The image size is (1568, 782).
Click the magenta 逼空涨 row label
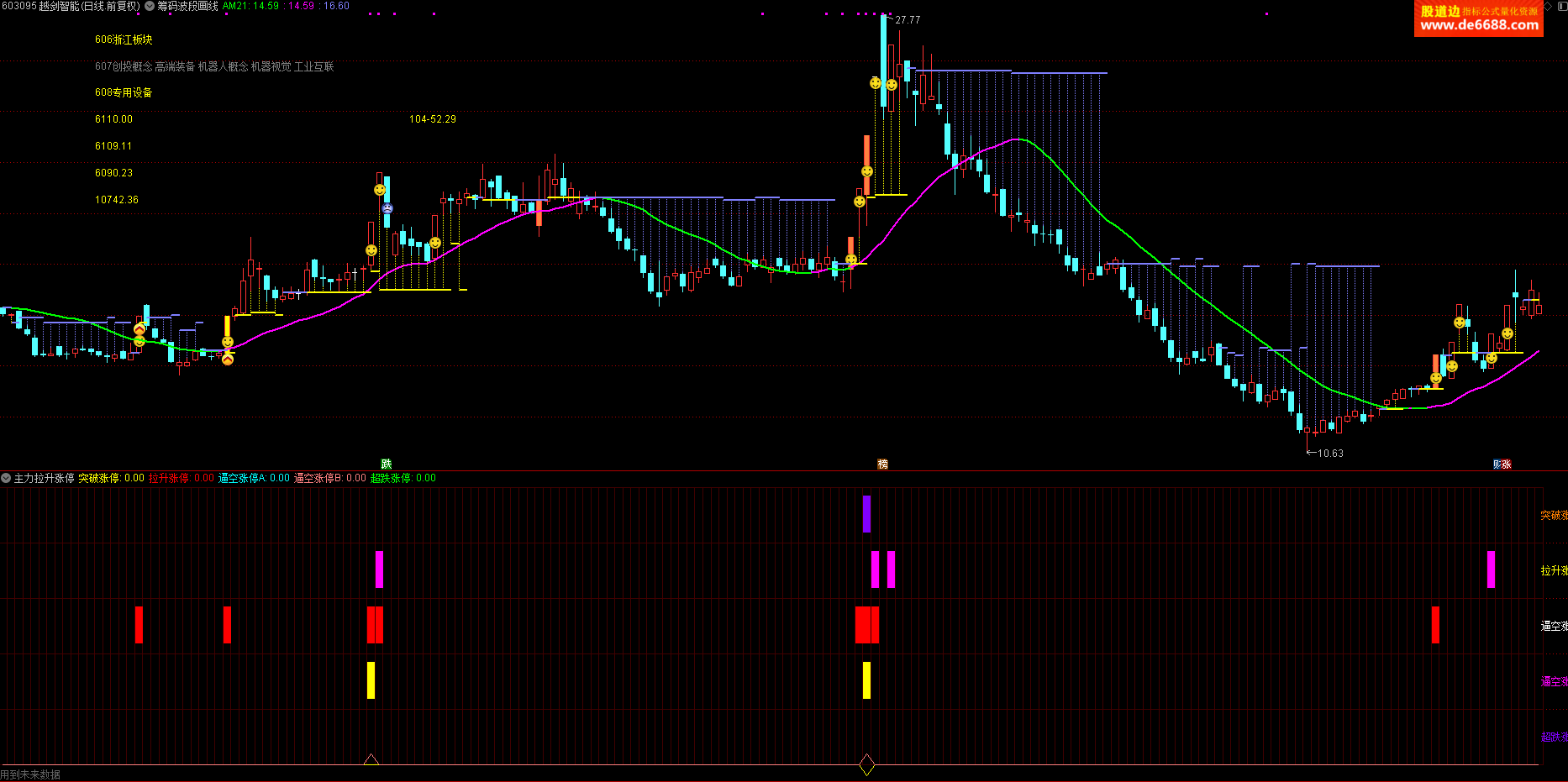coord(1554,681)
